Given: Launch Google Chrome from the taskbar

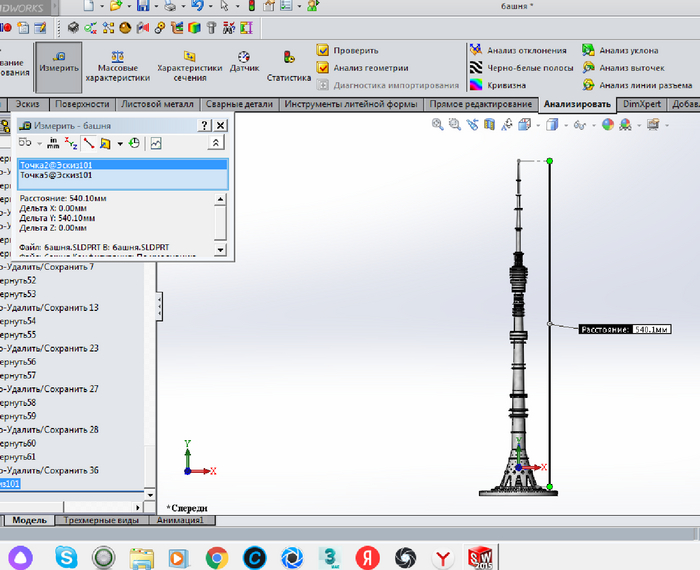Looking at the screenshot, I should point(216,555).
